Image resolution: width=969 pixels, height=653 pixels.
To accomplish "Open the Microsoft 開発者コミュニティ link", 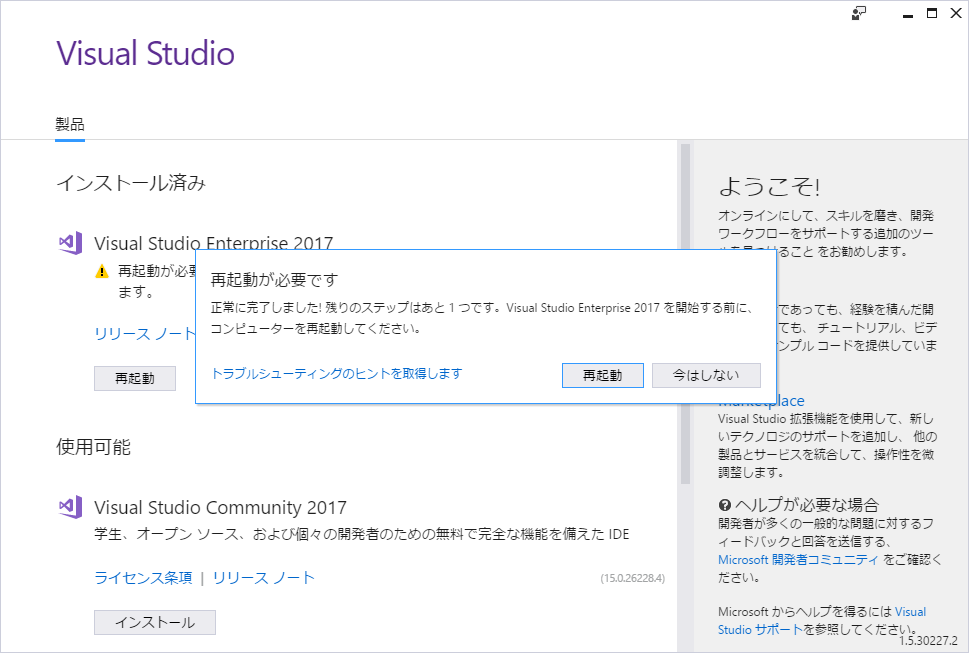I will (798, 560).
